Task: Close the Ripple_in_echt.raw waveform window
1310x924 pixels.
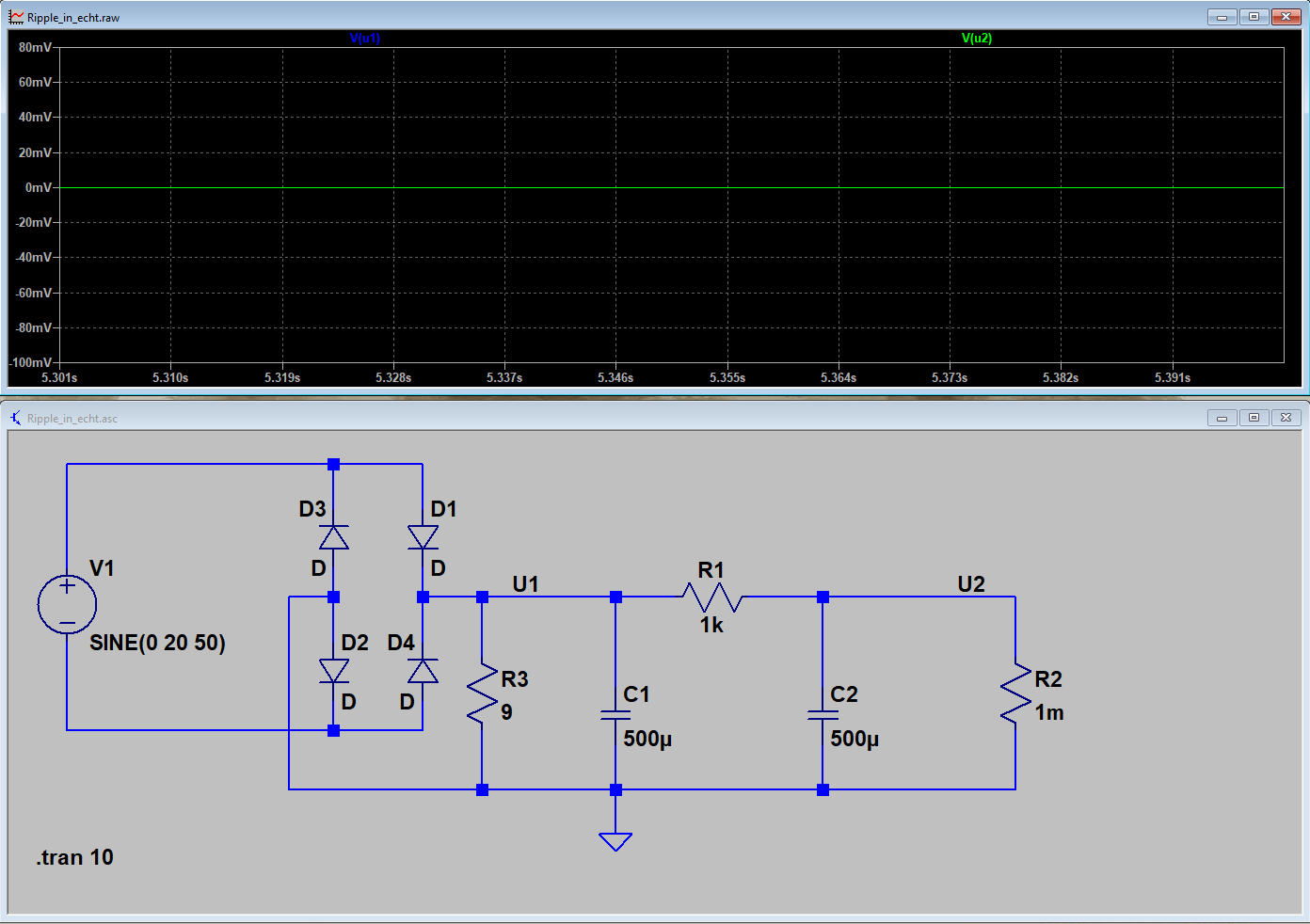Action: [1286, 17]
